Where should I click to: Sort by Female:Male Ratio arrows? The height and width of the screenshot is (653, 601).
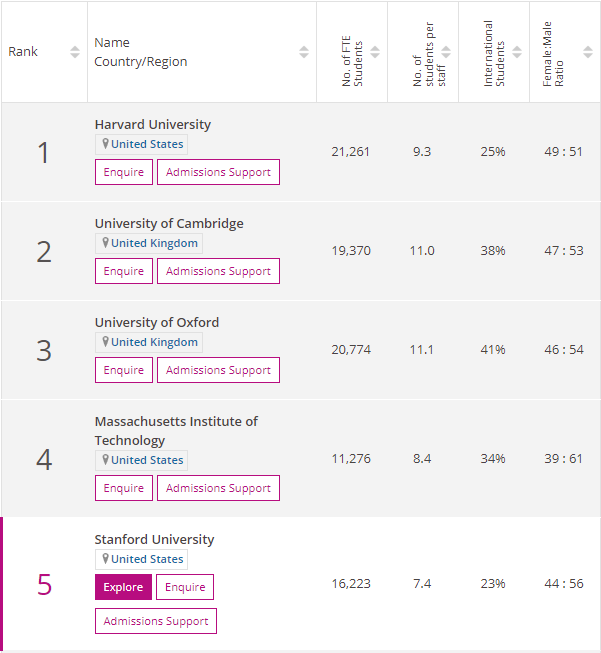point(588,52)
